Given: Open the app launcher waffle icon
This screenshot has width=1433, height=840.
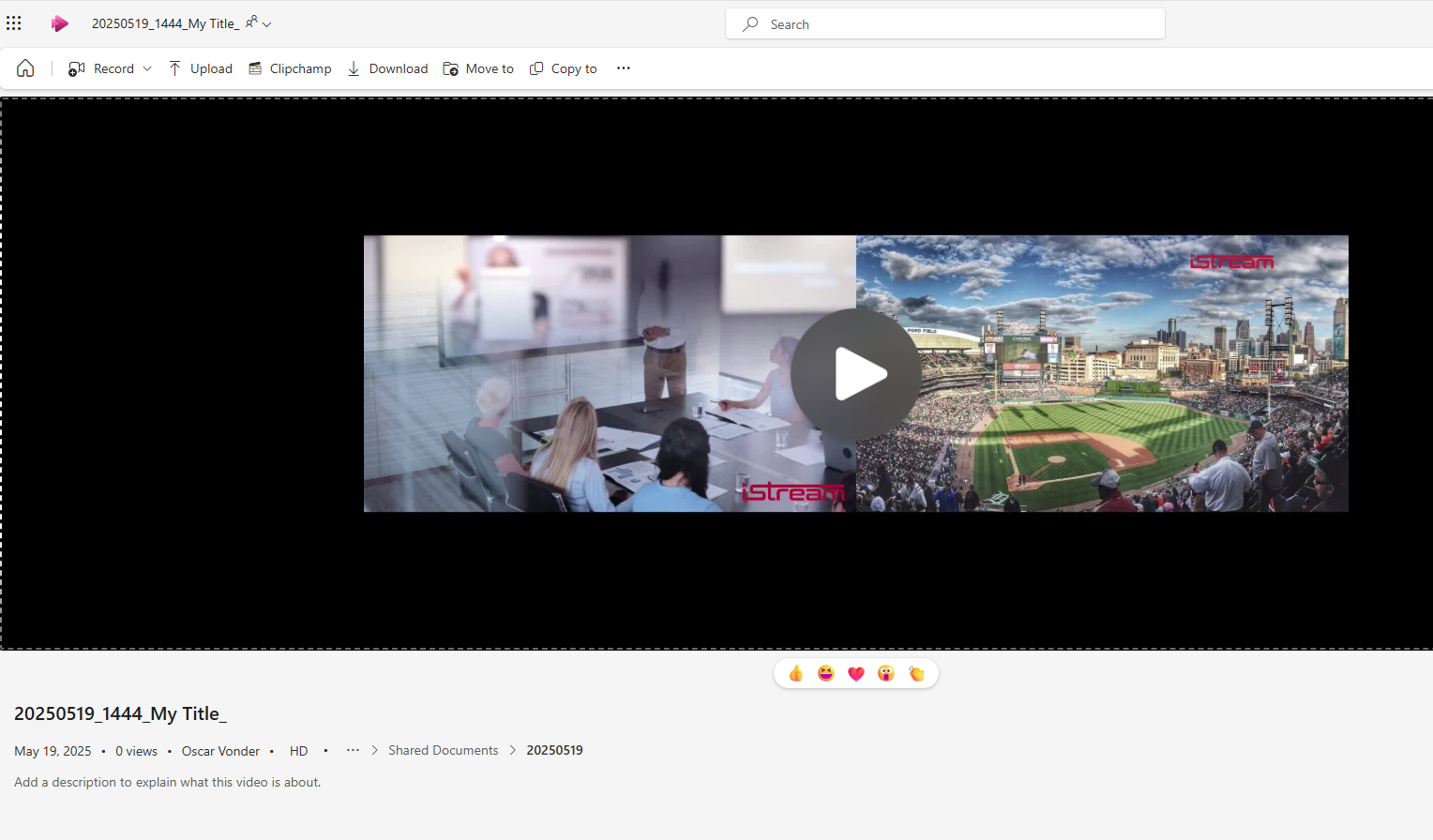Looking at the screenshot, I should (x=14, y=23).
